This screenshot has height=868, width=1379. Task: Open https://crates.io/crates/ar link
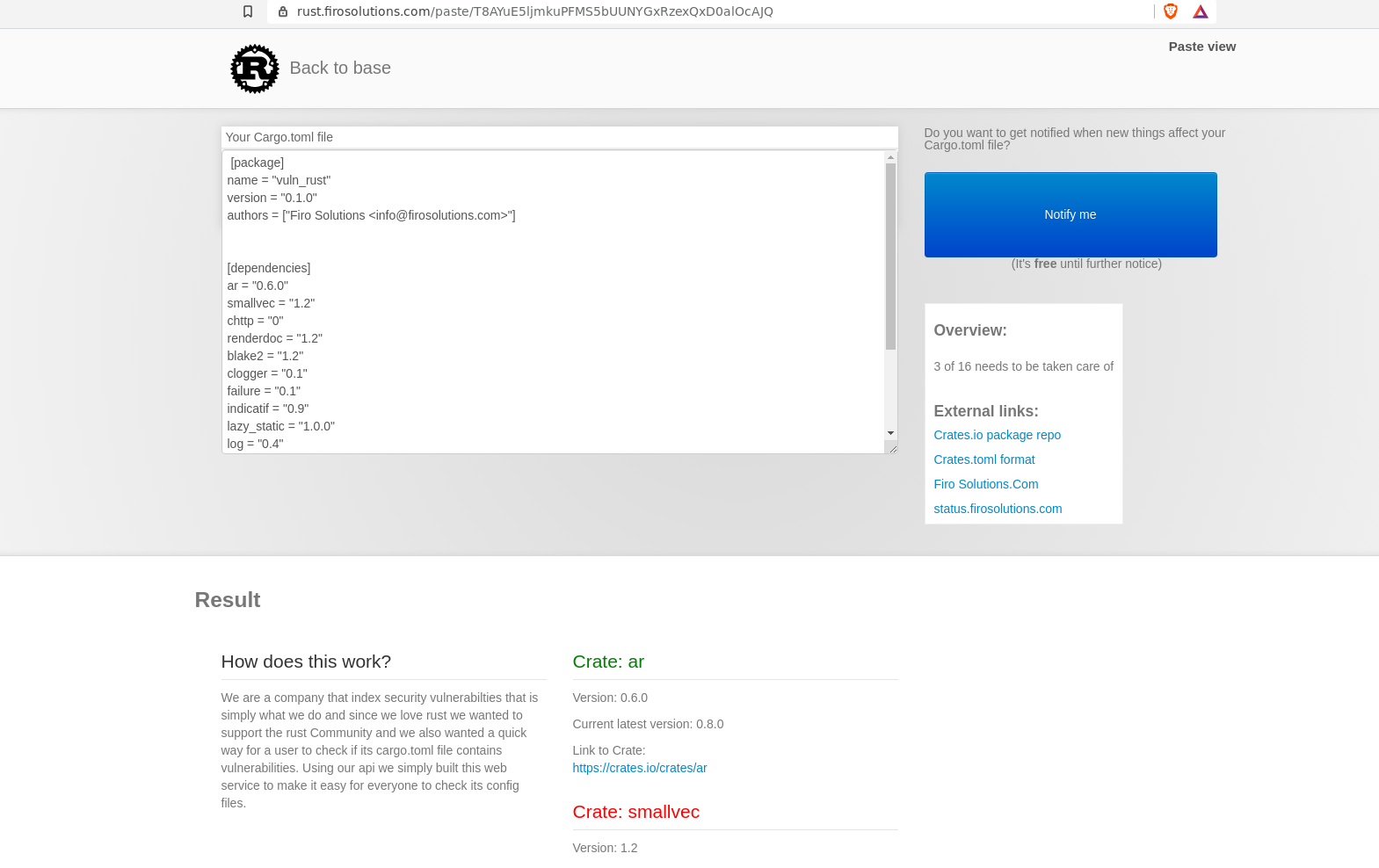click(639, 768)
